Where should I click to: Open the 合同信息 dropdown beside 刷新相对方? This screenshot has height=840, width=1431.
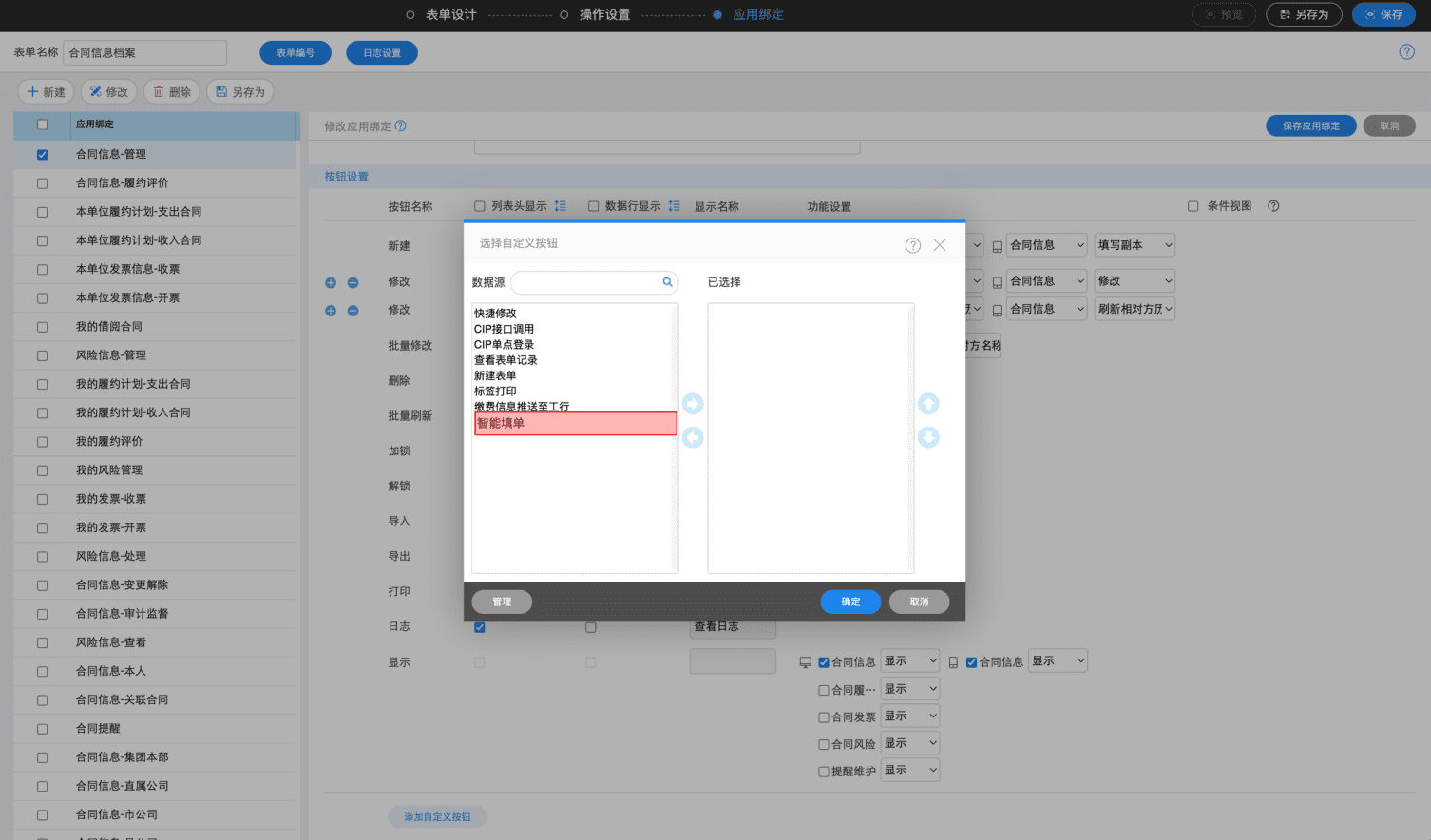coord(1046,309)
